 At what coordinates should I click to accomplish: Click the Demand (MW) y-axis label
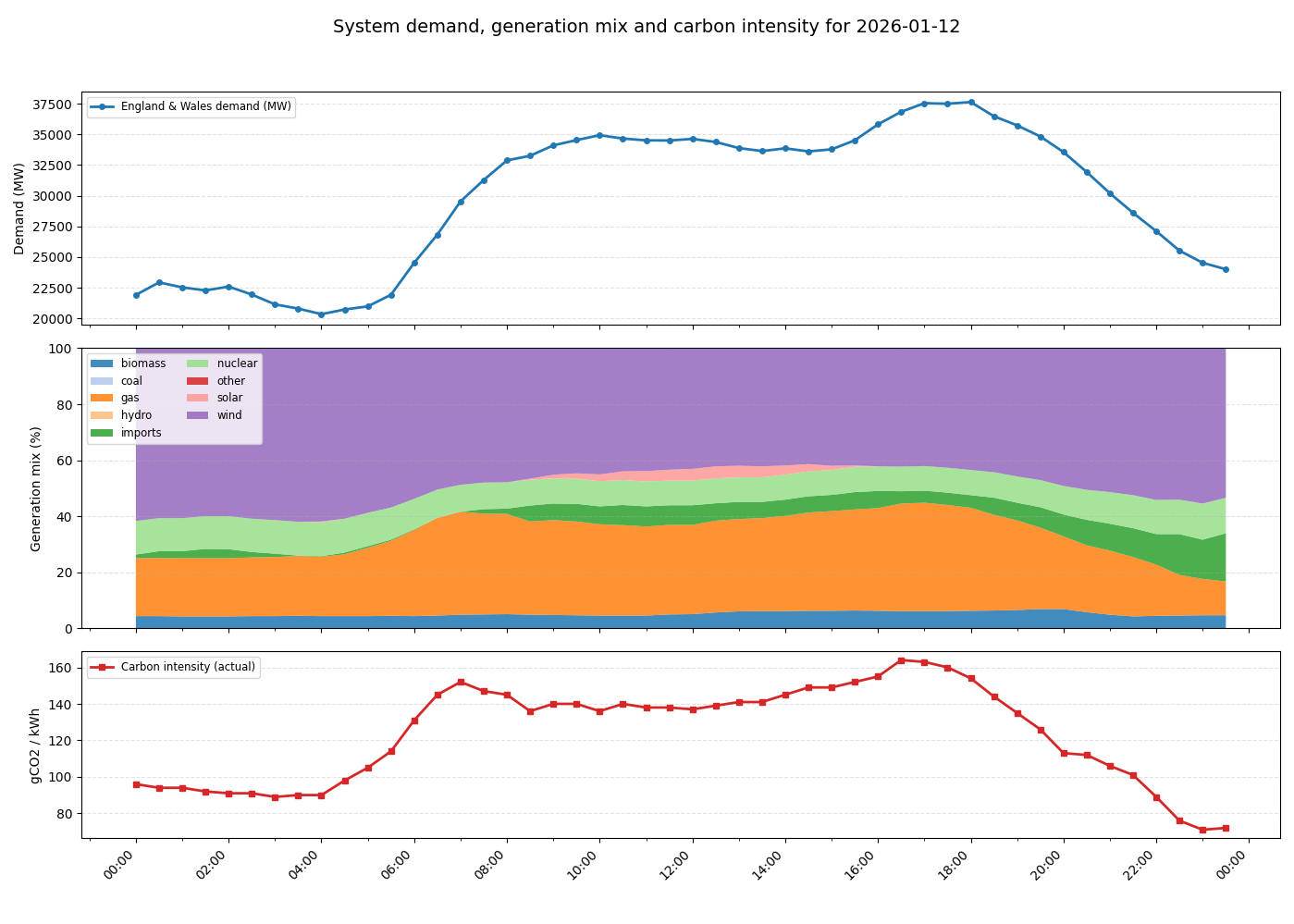pyautogui.click(x=18, y=207)
